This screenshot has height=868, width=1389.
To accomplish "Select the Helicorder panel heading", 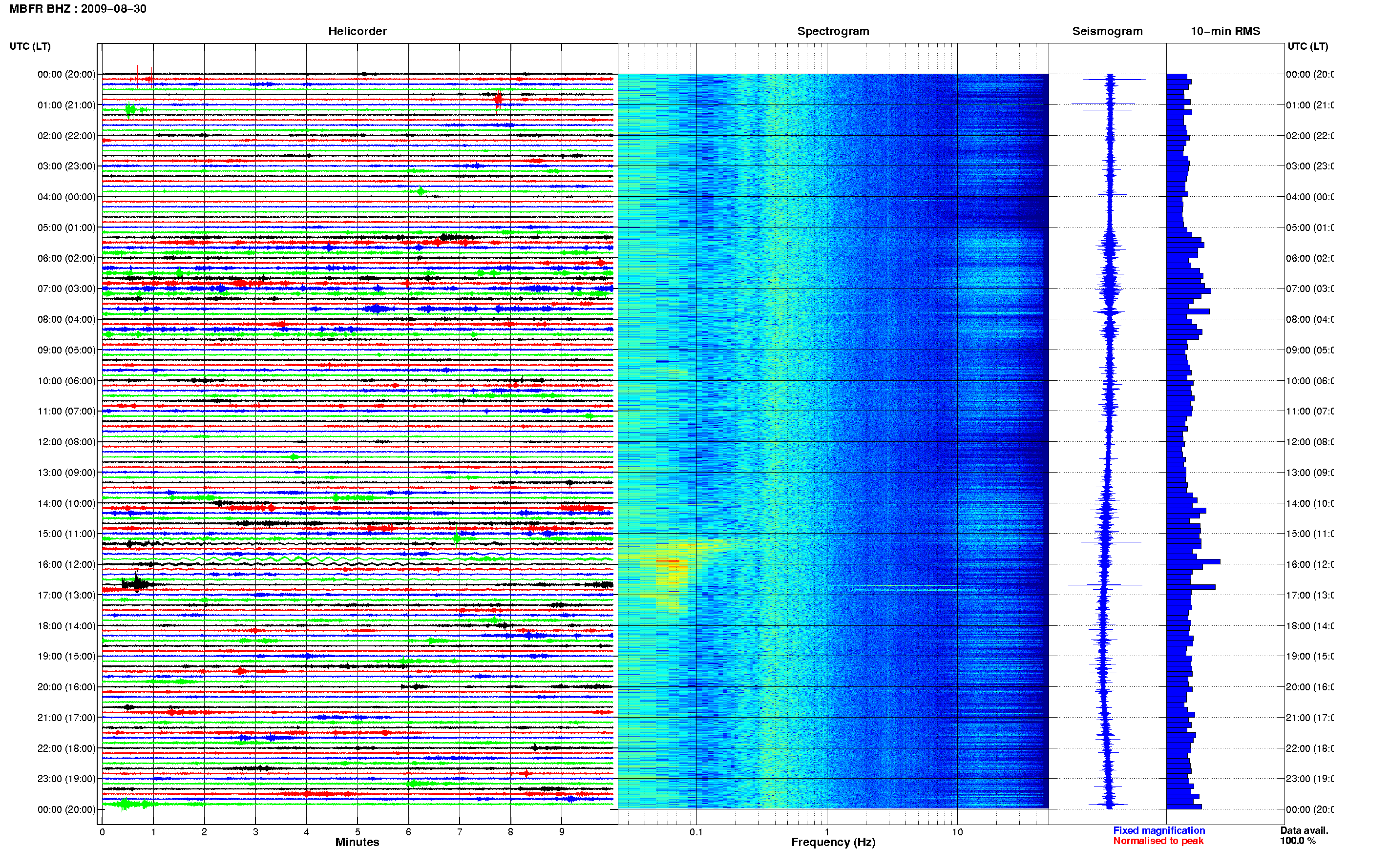I will pos(357,31).
